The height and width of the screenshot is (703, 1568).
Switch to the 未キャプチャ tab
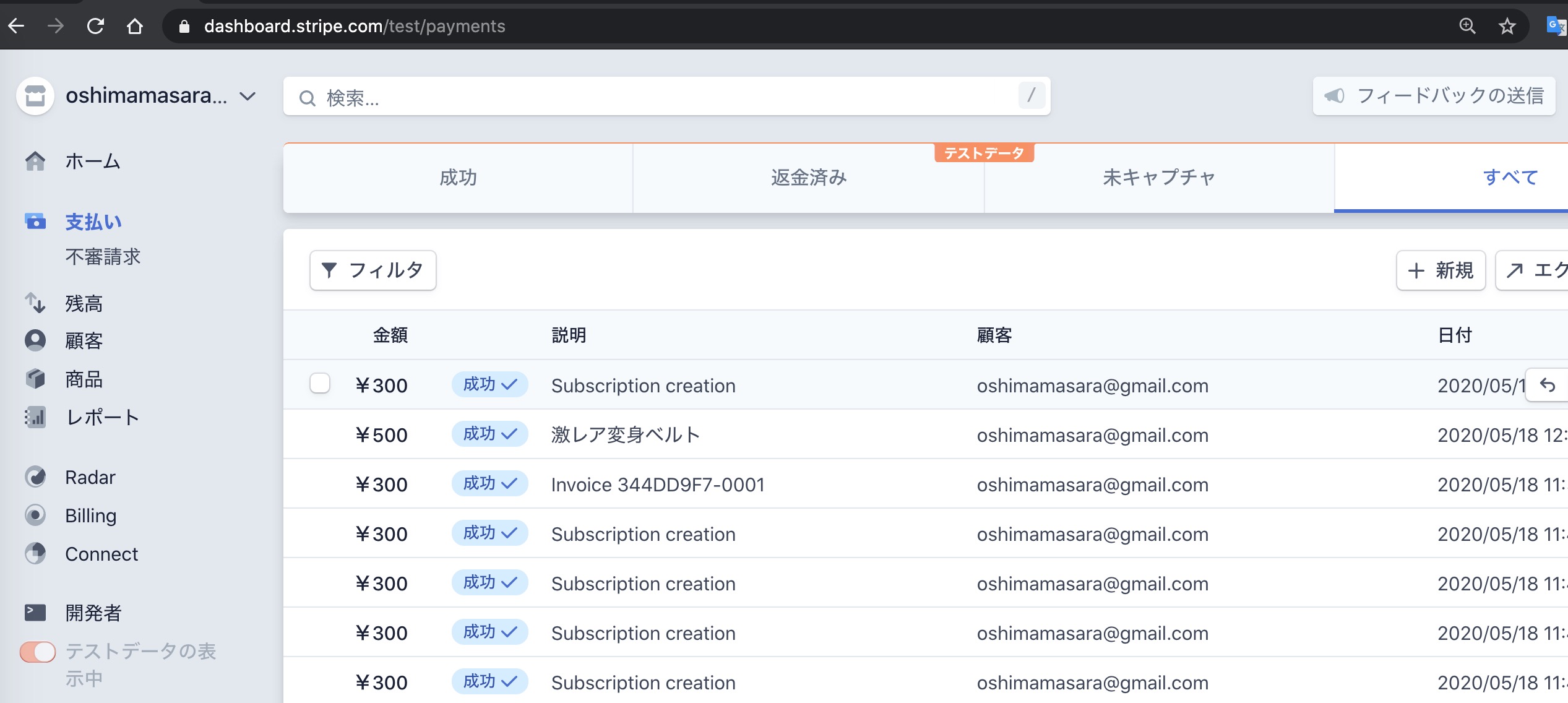click(x=1158, y=178)
